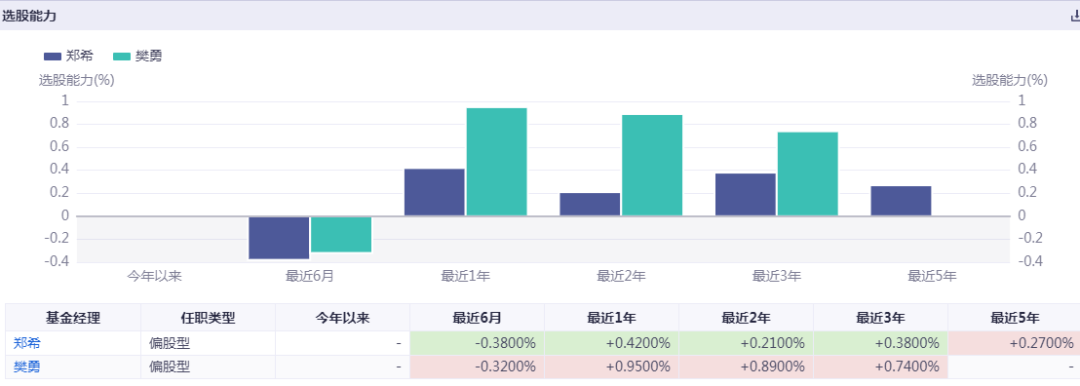Click 郑希's 最近6月 negative bar
Image resolution: width=1080 pixels, height=386 pixels.
279,238
